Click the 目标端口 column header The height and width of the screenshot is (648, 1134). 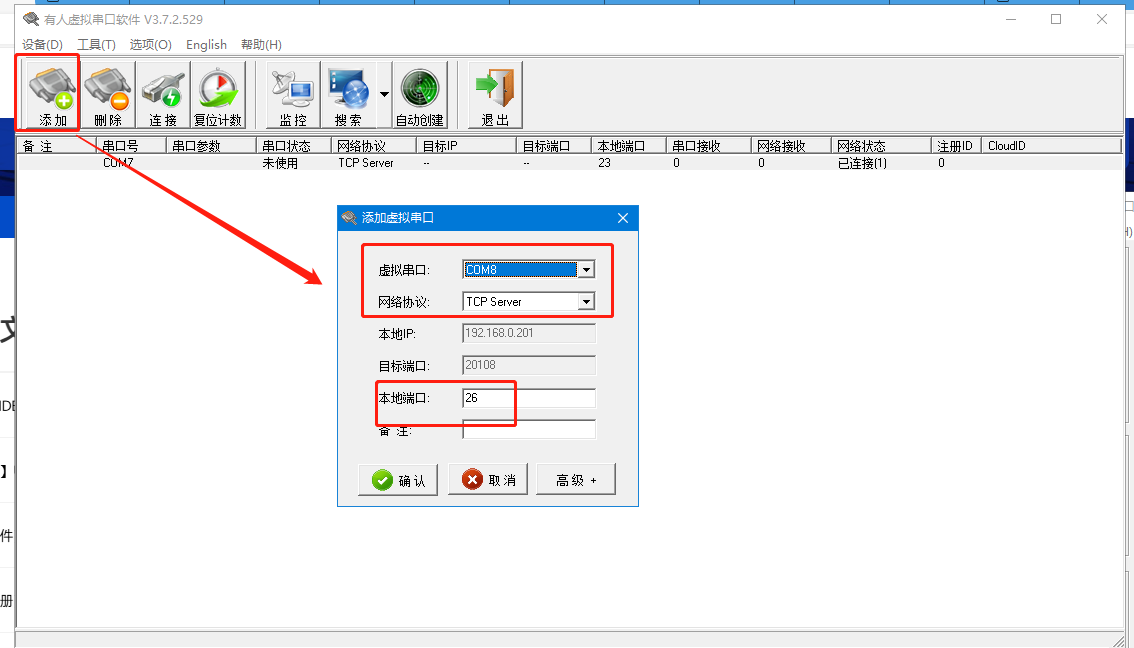point(554,146)
